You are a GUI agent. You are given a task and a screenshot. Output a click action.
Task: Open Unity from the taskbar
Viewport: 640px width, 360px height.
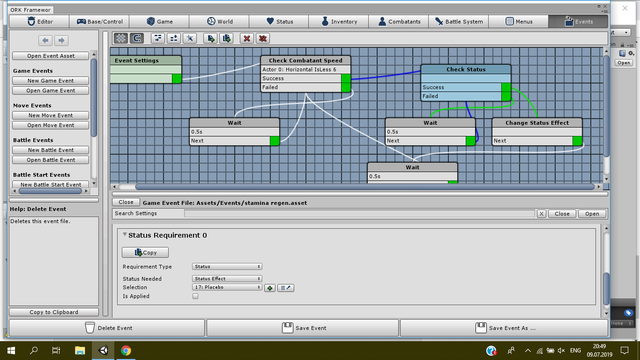(103, 350)
